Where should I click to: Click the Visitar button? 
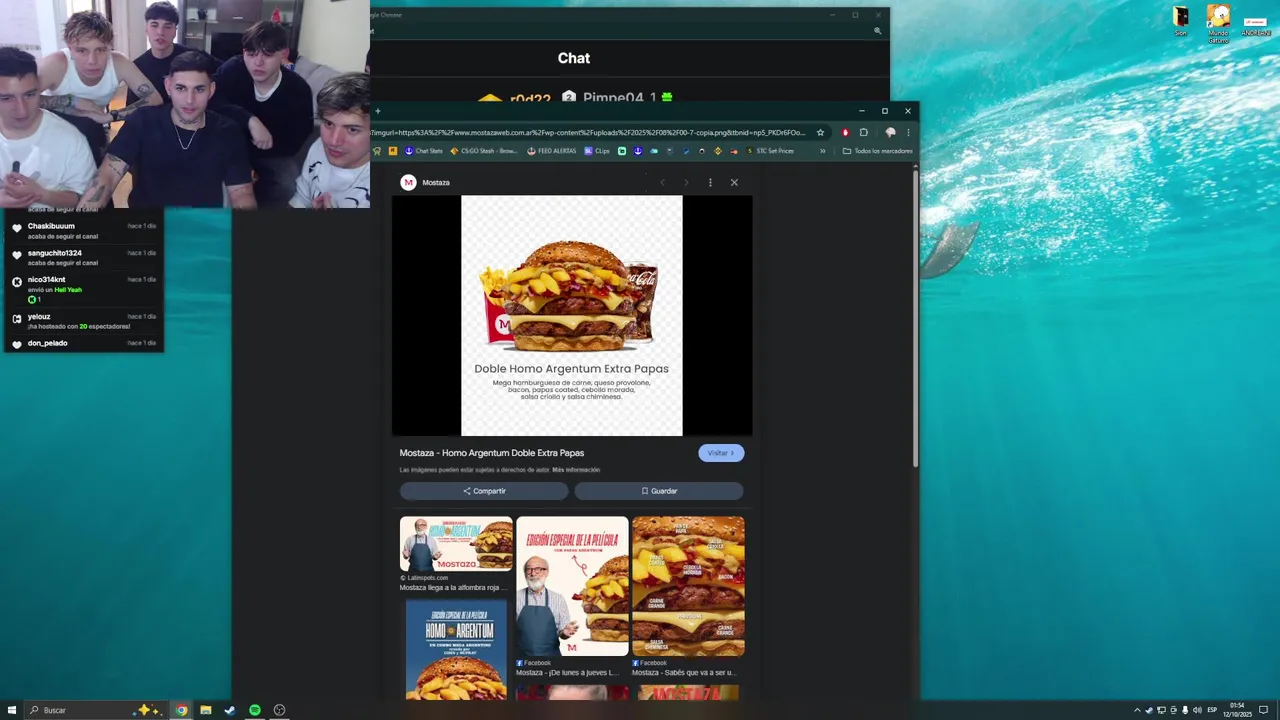[721, 453]
